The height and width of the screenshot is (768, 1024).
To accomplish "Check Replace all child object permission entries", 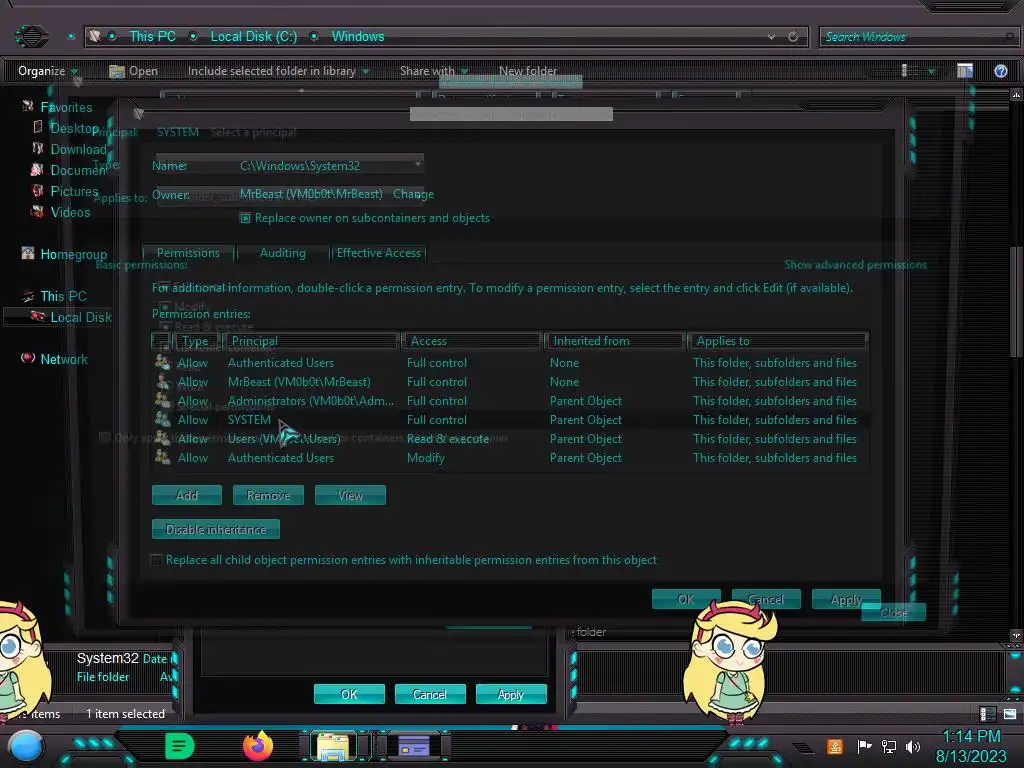I will click(157, 560).
